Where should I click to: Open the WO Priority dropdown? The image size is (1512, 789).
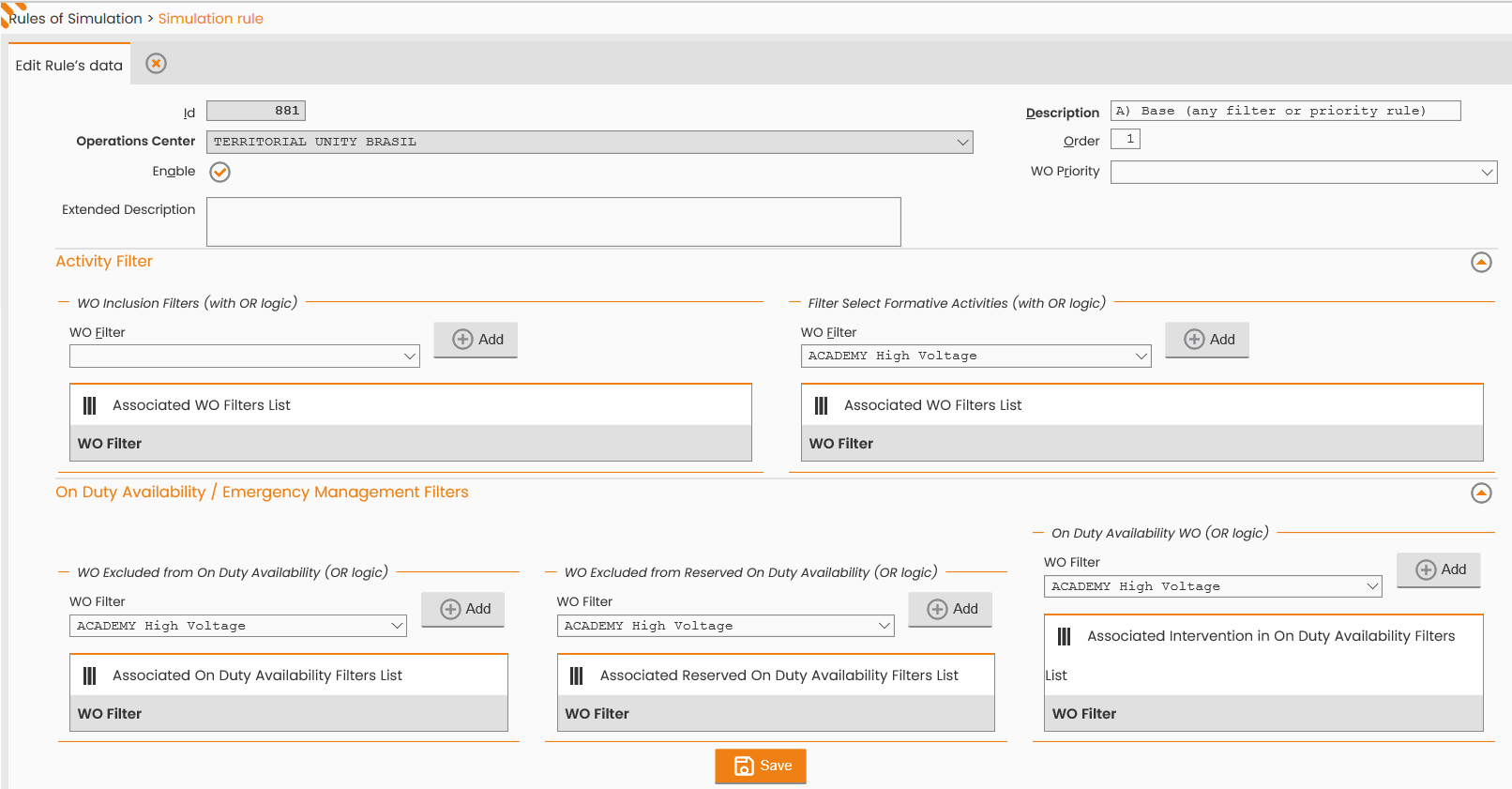[x=1304, y=172]
